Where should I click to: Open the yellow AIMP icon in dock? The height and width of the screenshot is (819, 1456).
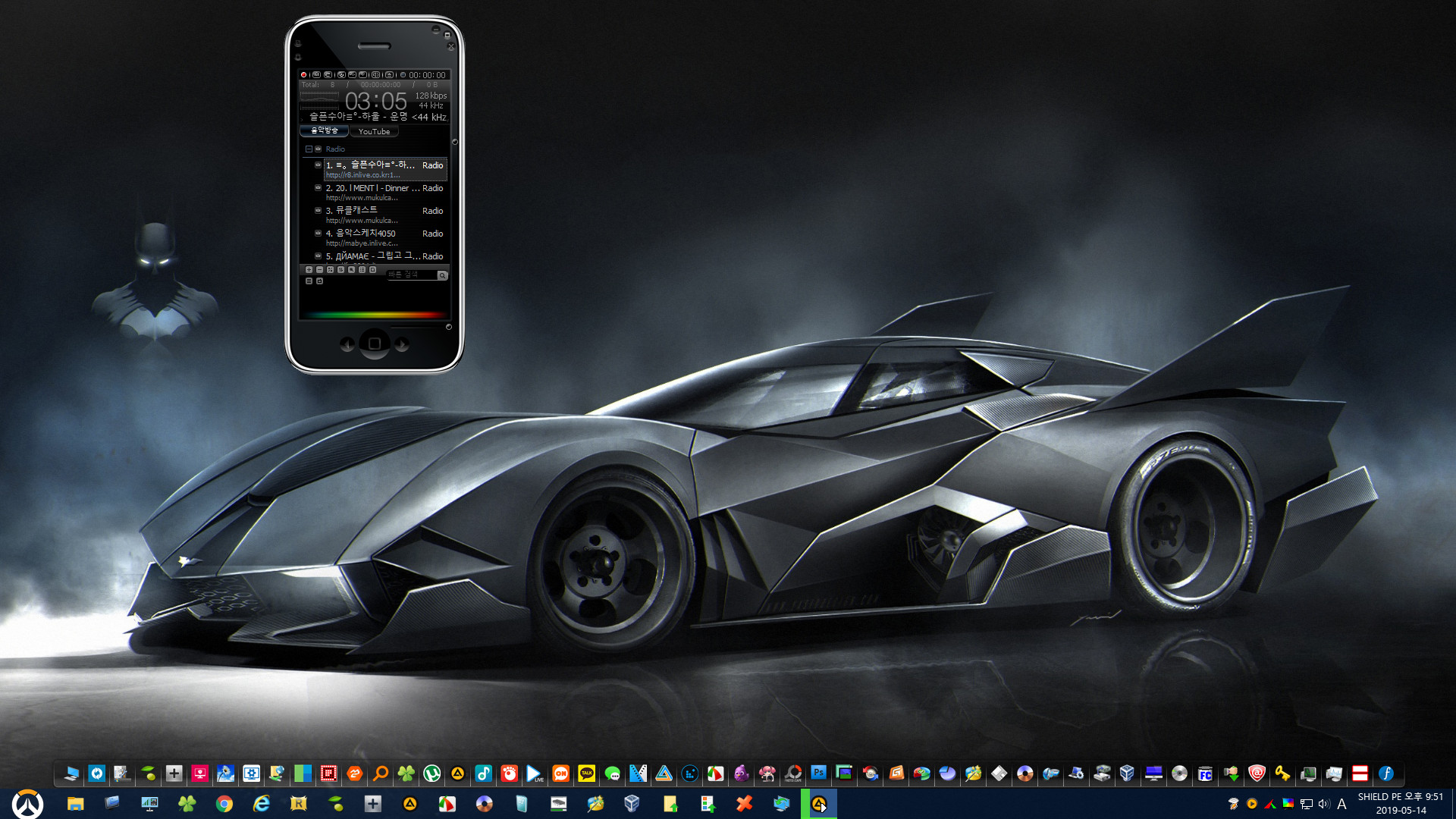click(457, 773)
